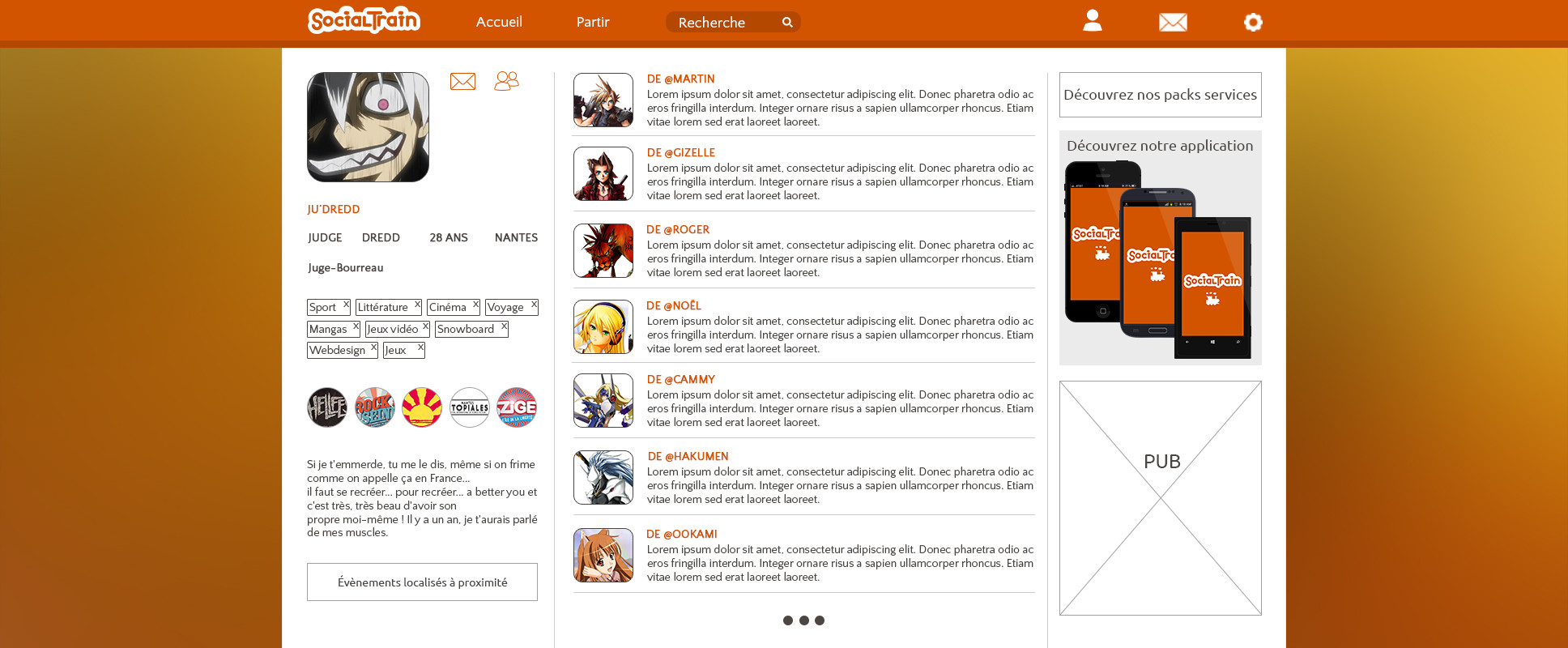Go to the Accueil menu item

(499, 22)
